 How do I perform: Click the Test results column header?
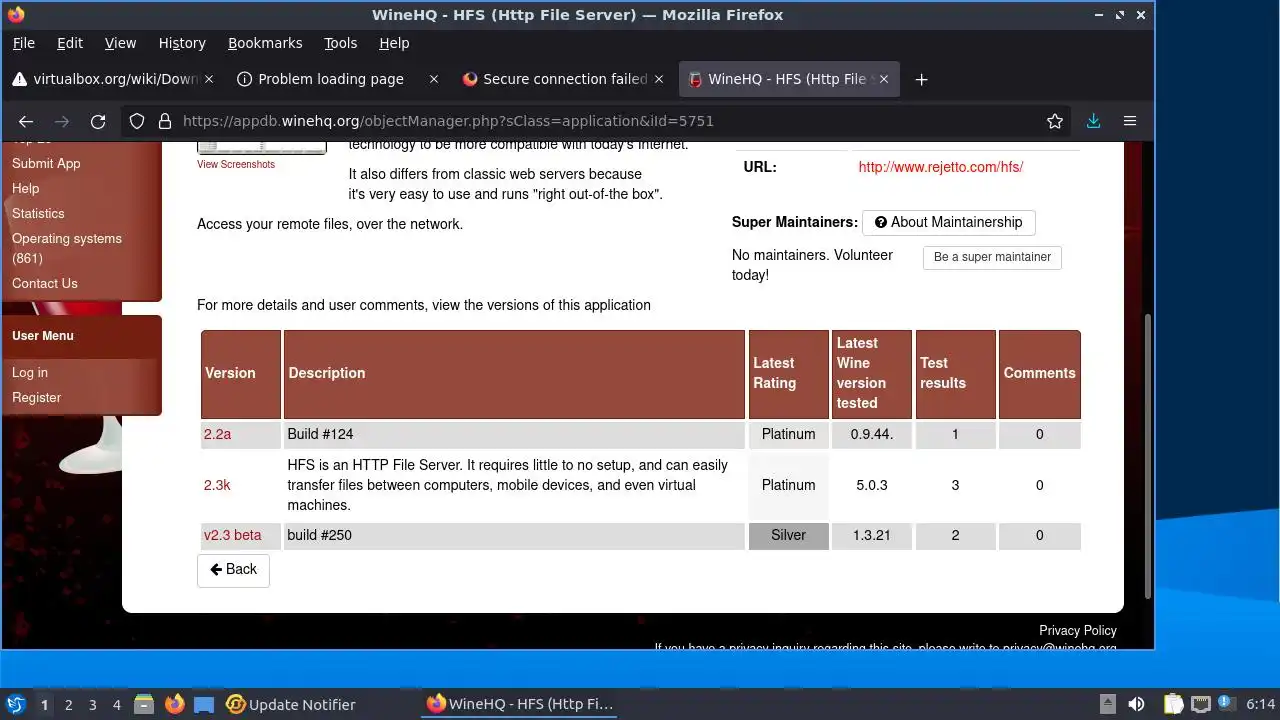click(x=955, y=373)
